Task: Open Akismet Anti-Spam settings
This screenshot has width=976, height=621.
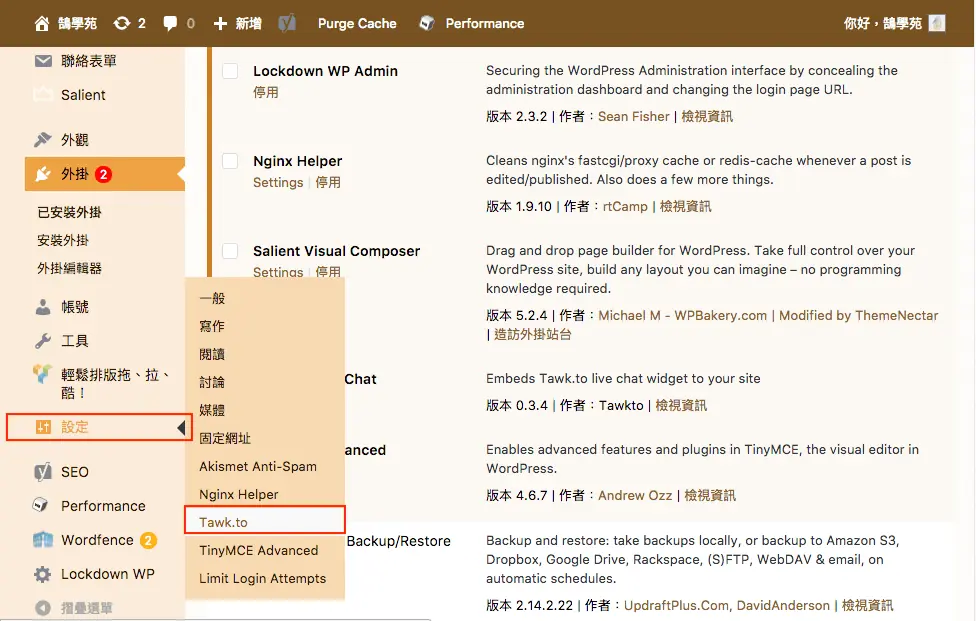Action: pos(258,466)
